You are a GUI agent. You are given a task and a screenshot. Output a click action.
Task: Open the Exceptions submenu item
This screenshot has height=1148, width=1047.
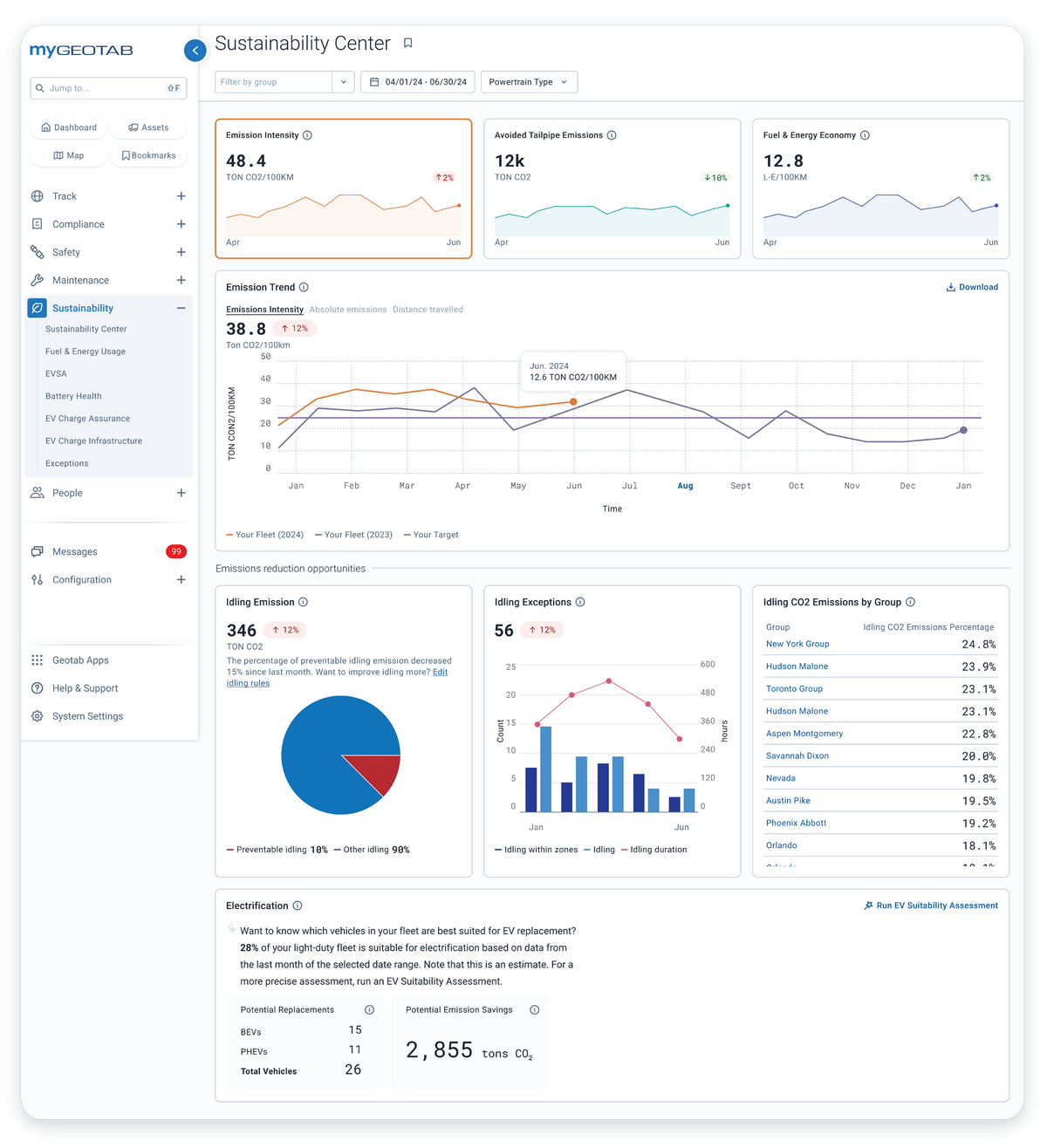[67, 463]
